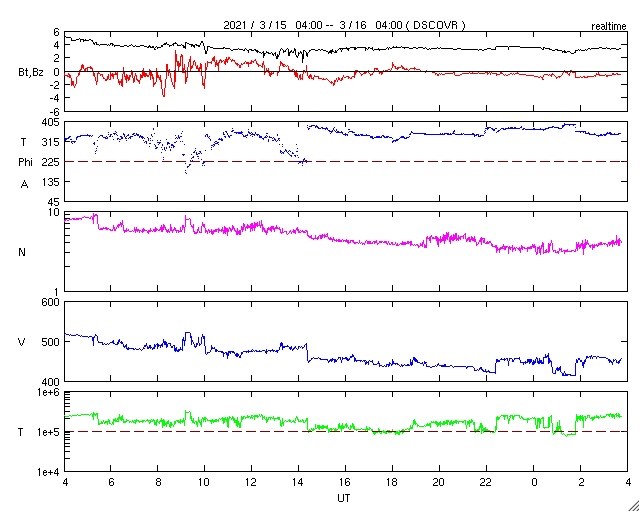Click the "20" hour tick on the UT axis

439,483
